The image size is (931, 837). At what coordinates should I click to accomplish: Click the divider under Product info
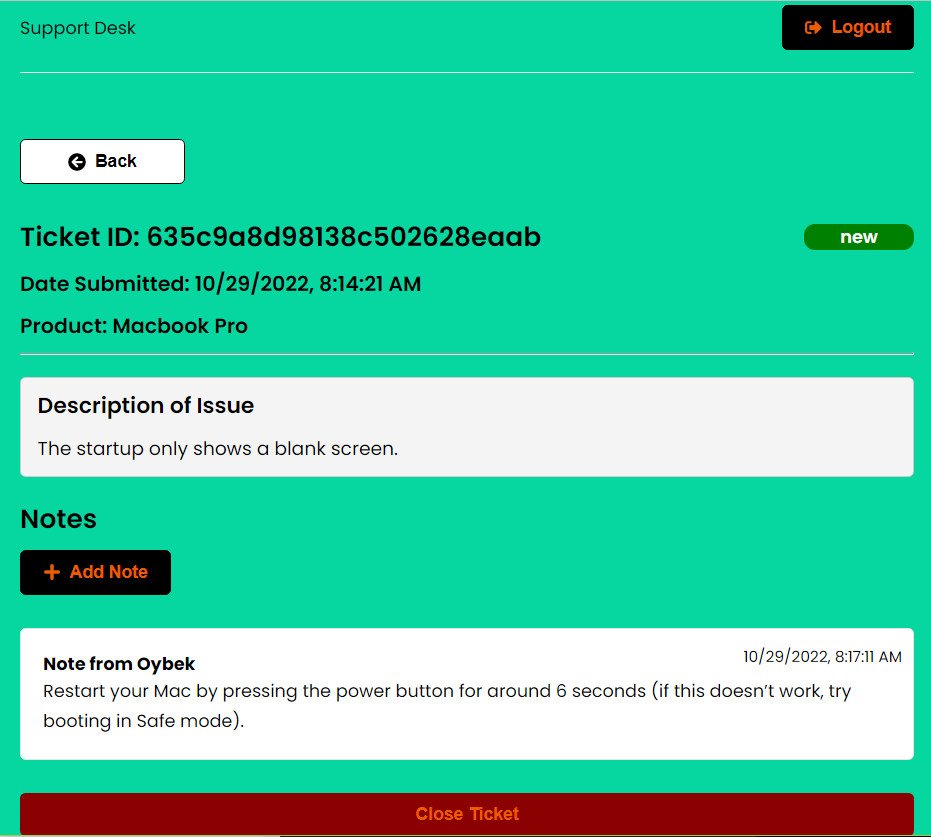(x=466, y=352)
